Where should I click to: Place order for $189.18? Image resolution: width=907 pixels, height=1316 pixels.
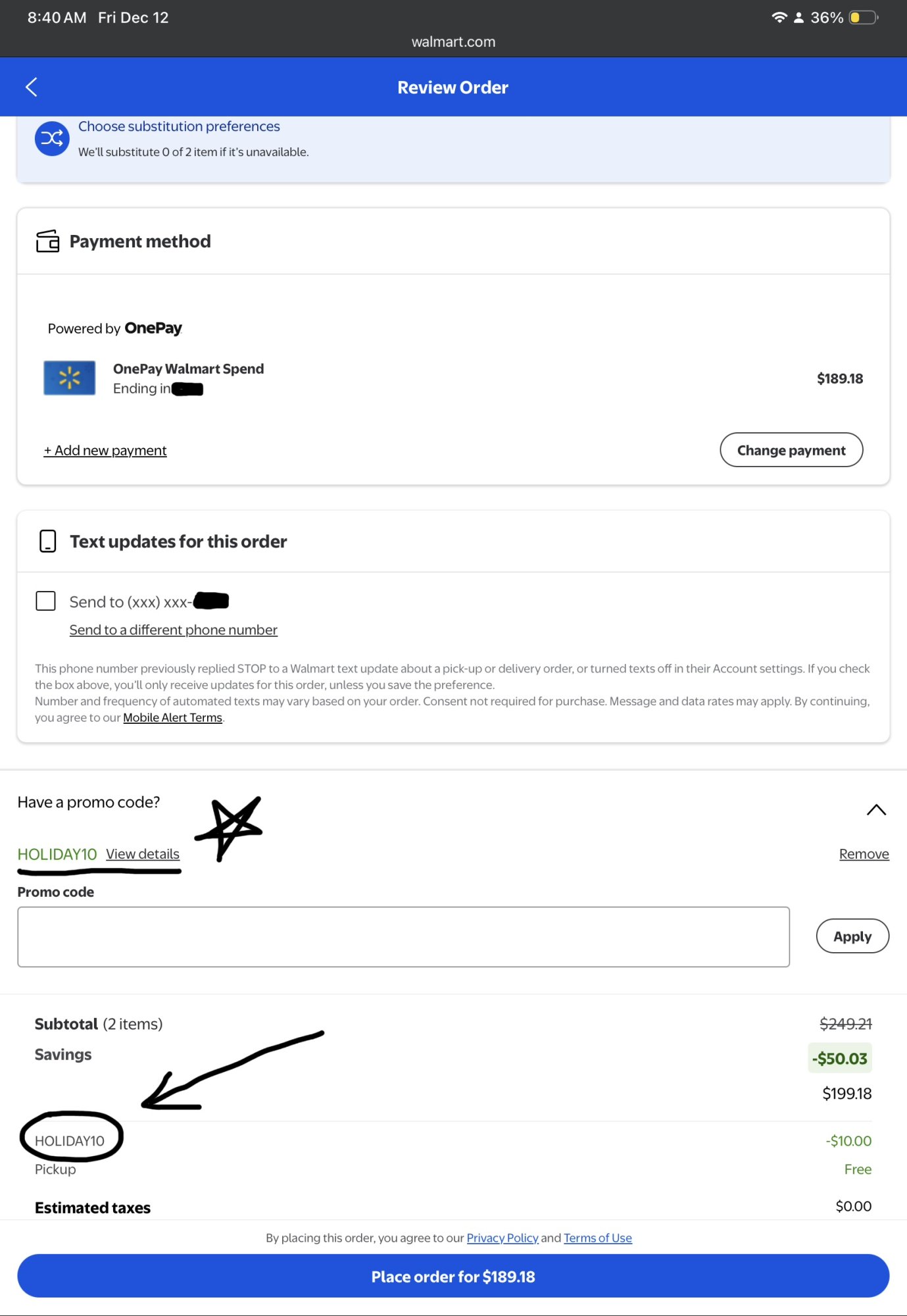click(453, 1277)
